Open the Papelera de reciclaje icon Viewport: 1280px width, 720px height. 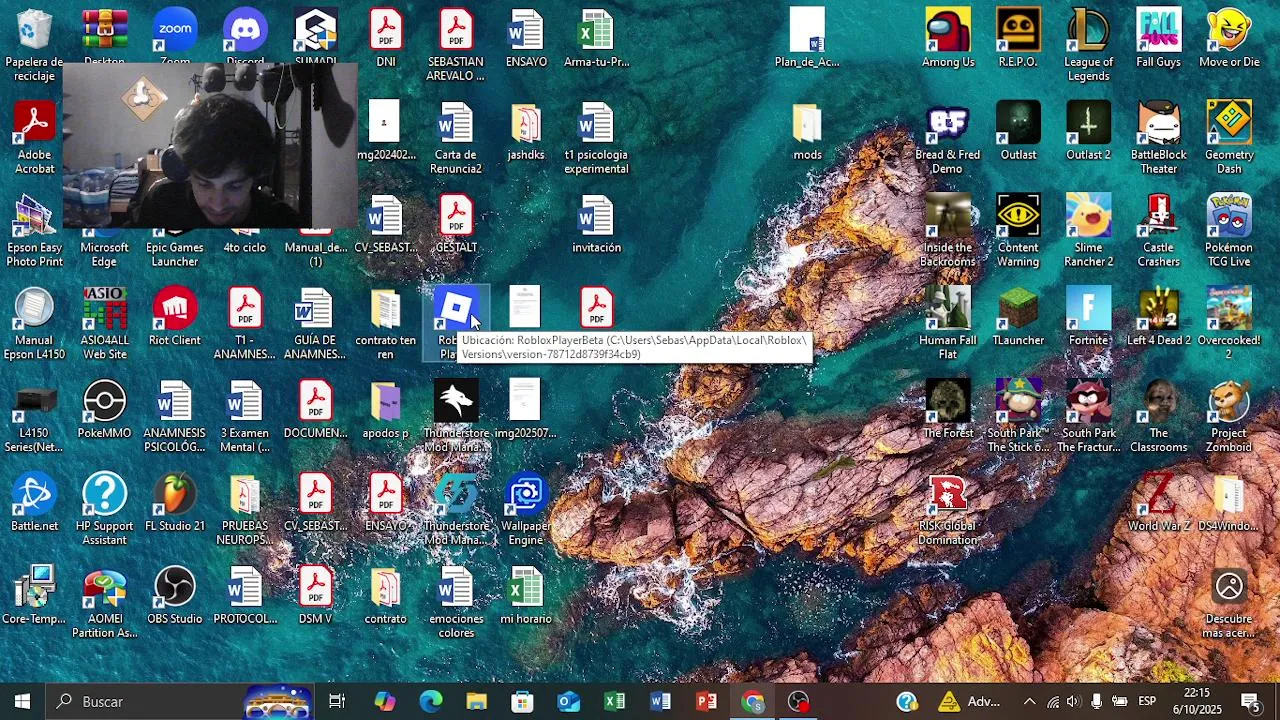click(35, 45)
